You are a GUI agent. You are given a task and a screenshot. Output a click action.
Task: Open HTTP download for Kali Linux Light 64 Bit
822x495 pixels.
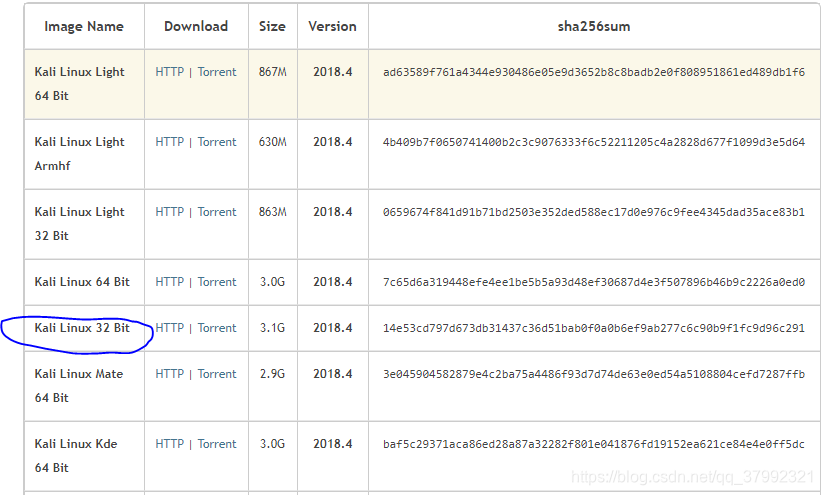169,72
